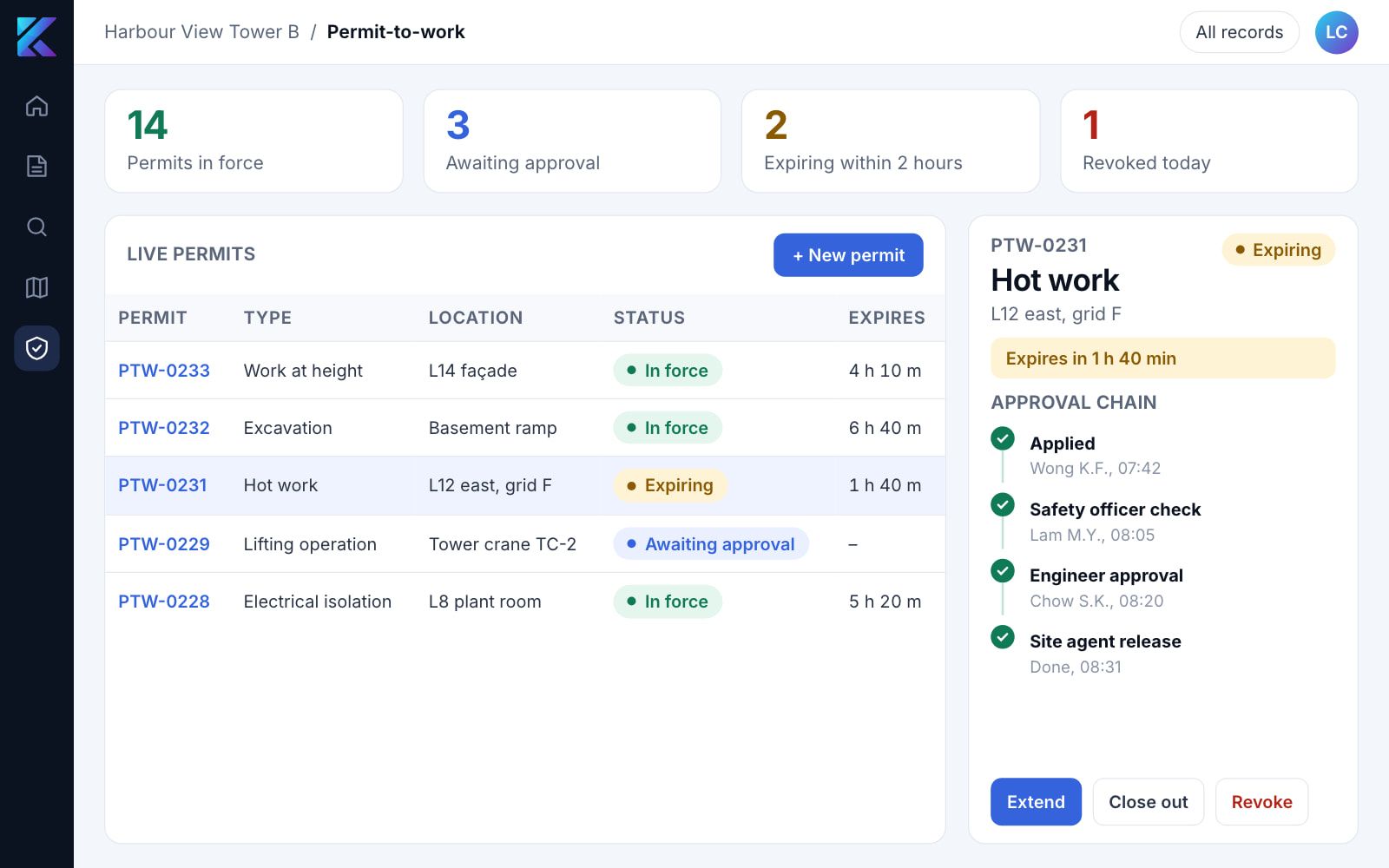The width and height of the screenshot is (1389, 868).
Task: Open the Map sidebar icon
Action: pyautogui.click(x=36, y=287)
